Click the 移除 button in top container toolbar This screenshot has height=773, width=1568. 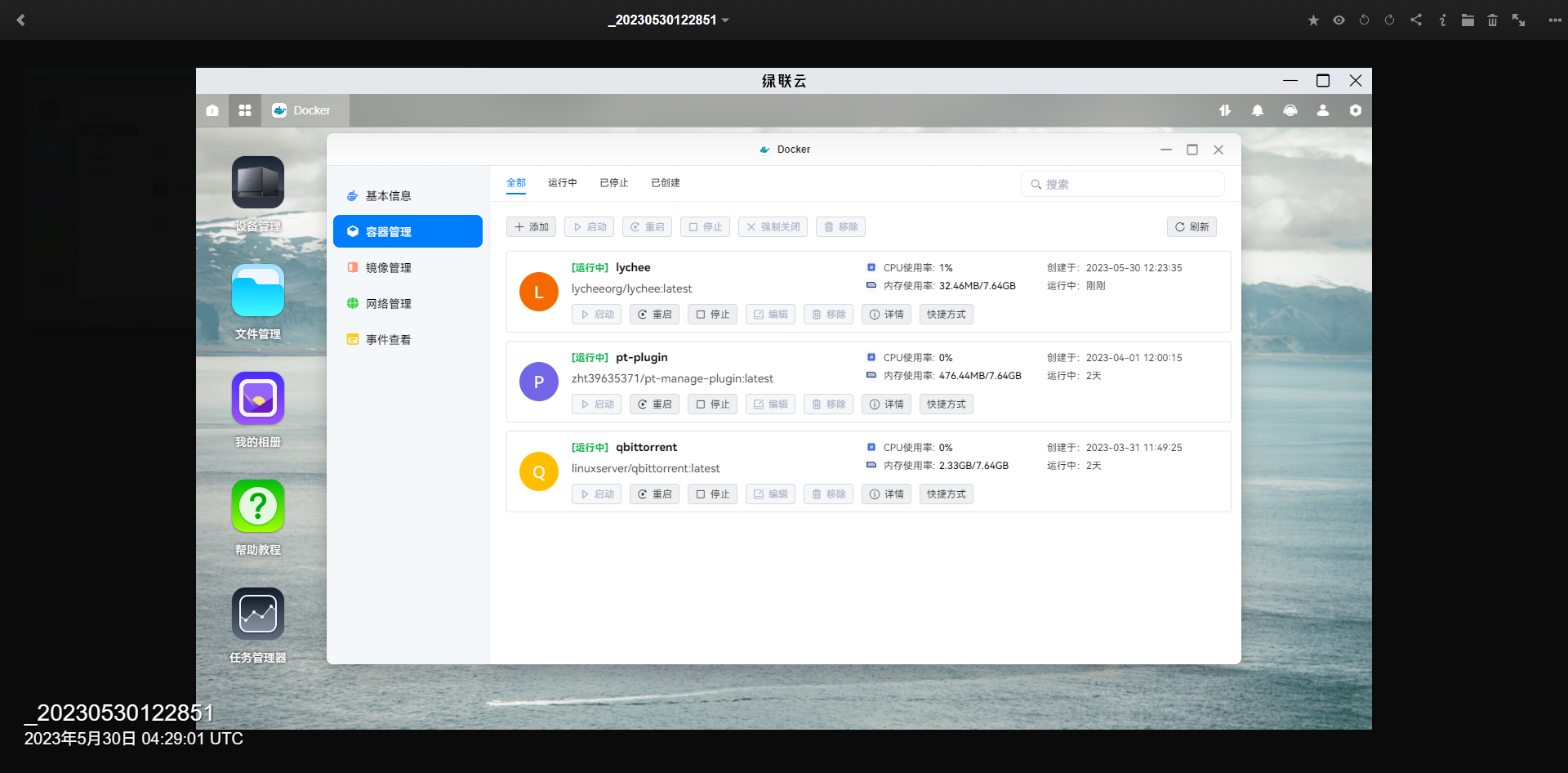pos(840,227)
